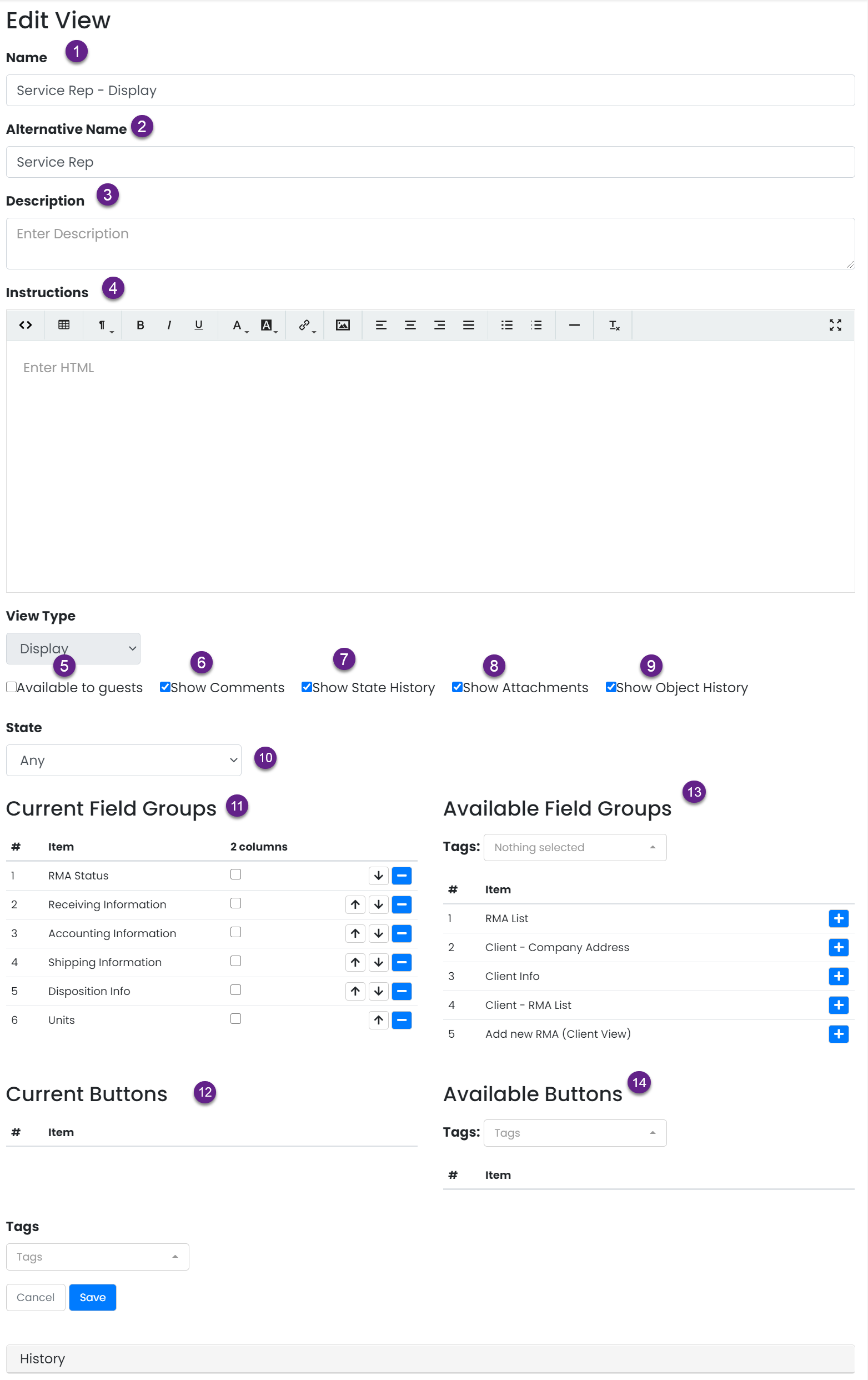Screen dimensions: 868x1380
Task: Expand Available Field Groups tags filter
Action: coord(574,847)
